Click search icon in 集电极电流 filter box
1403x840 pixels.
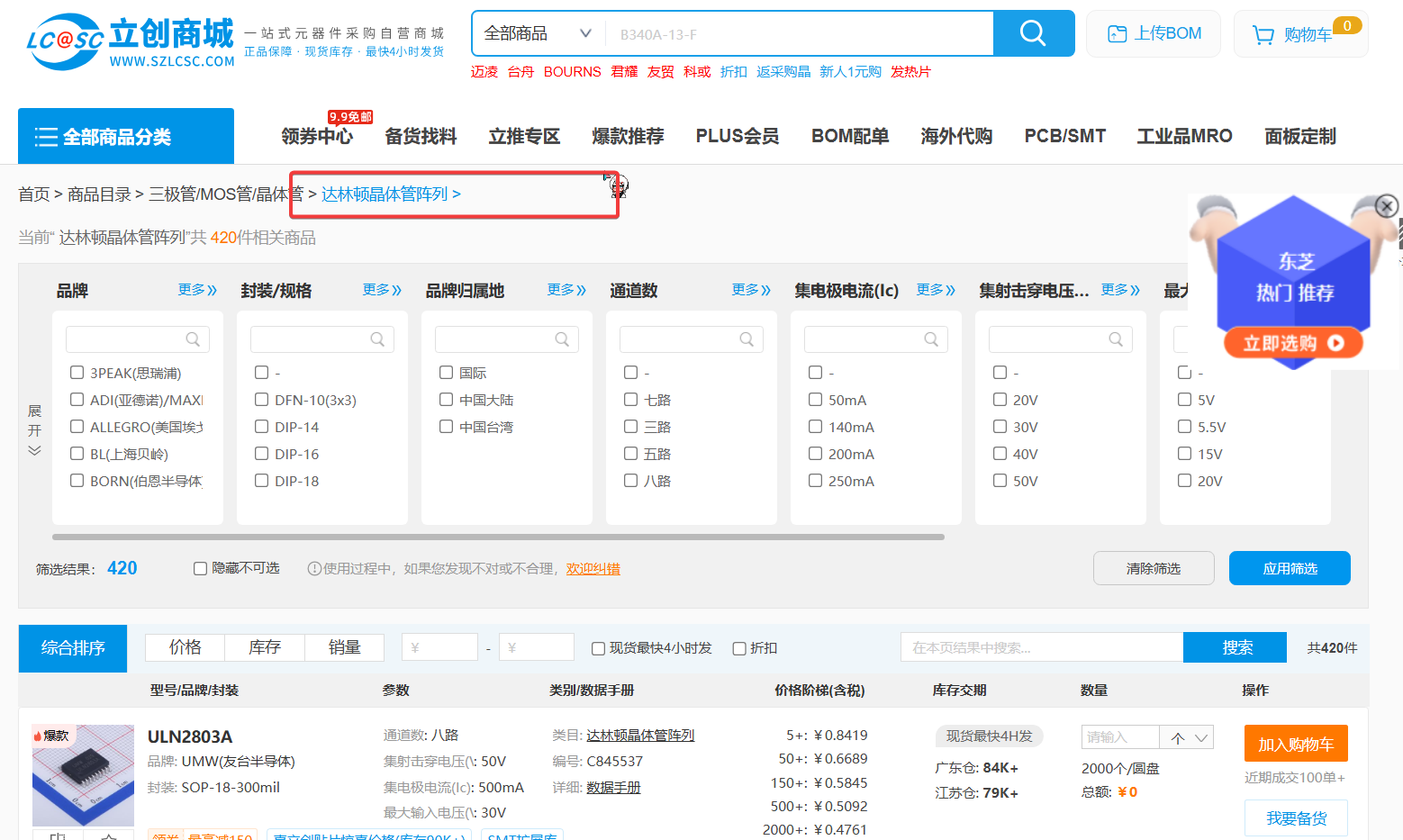tap(931, 339)
